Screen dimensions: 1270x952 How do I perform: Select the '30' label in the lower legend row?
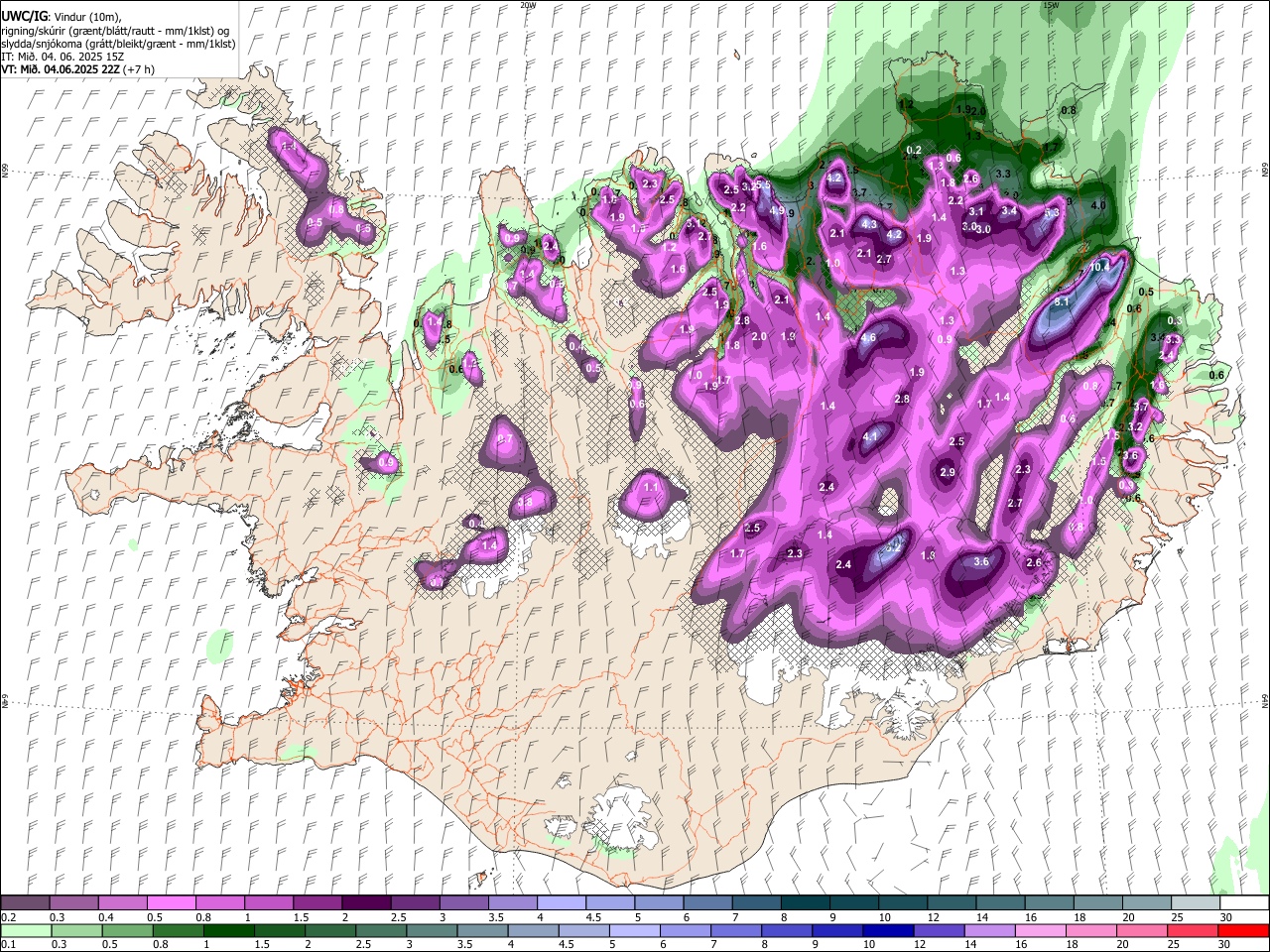(x=1226, y=944)
